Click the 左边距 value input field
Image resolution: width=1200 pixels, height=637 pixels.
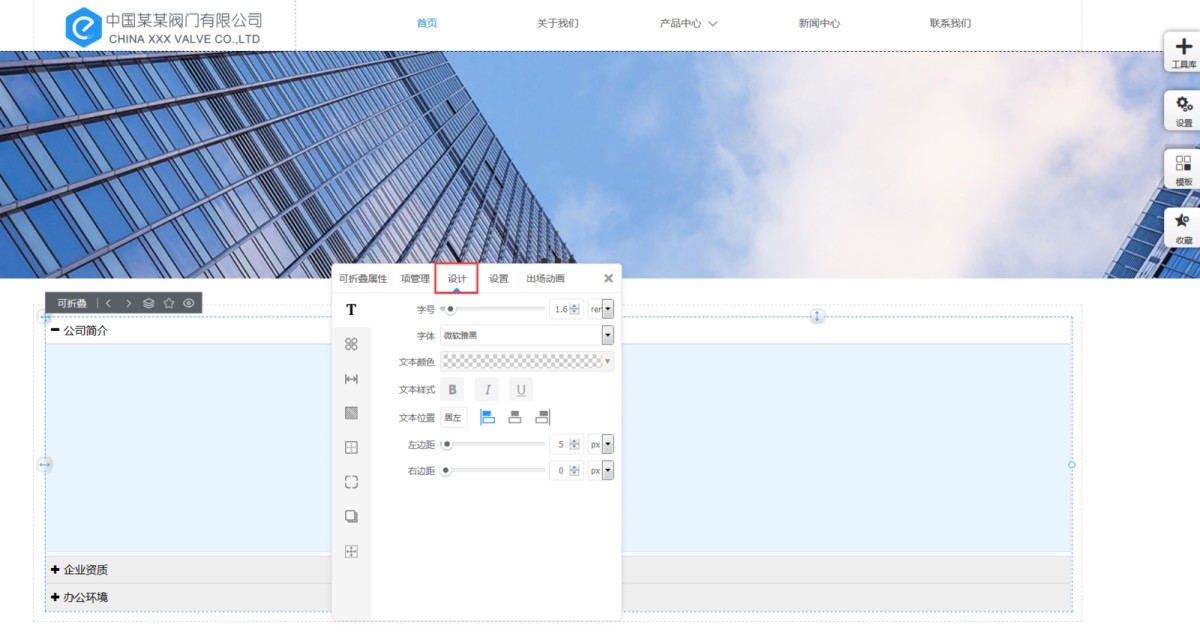(x=560, y=444)
